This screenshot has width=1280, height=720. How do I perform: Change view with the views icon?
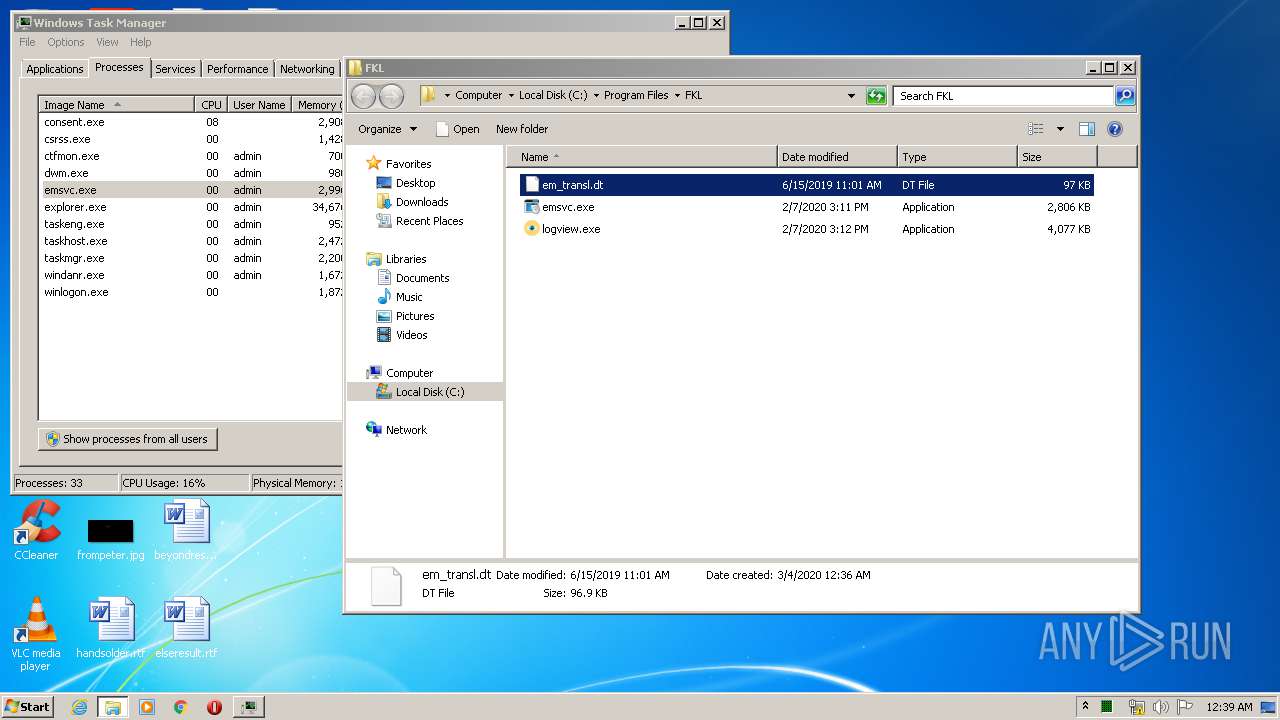pyautogui.click(x=1036, y=129)
